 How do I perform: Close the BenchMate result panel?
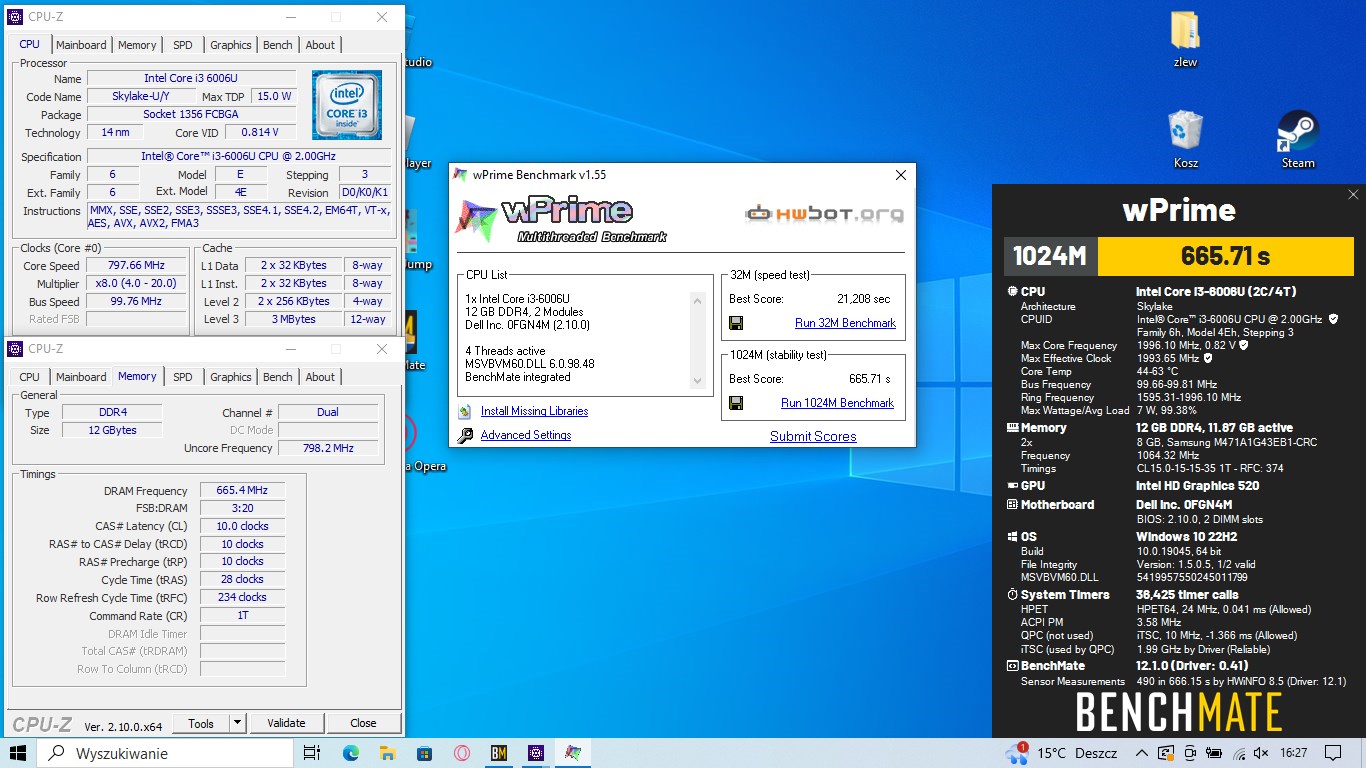(1353, 195)
